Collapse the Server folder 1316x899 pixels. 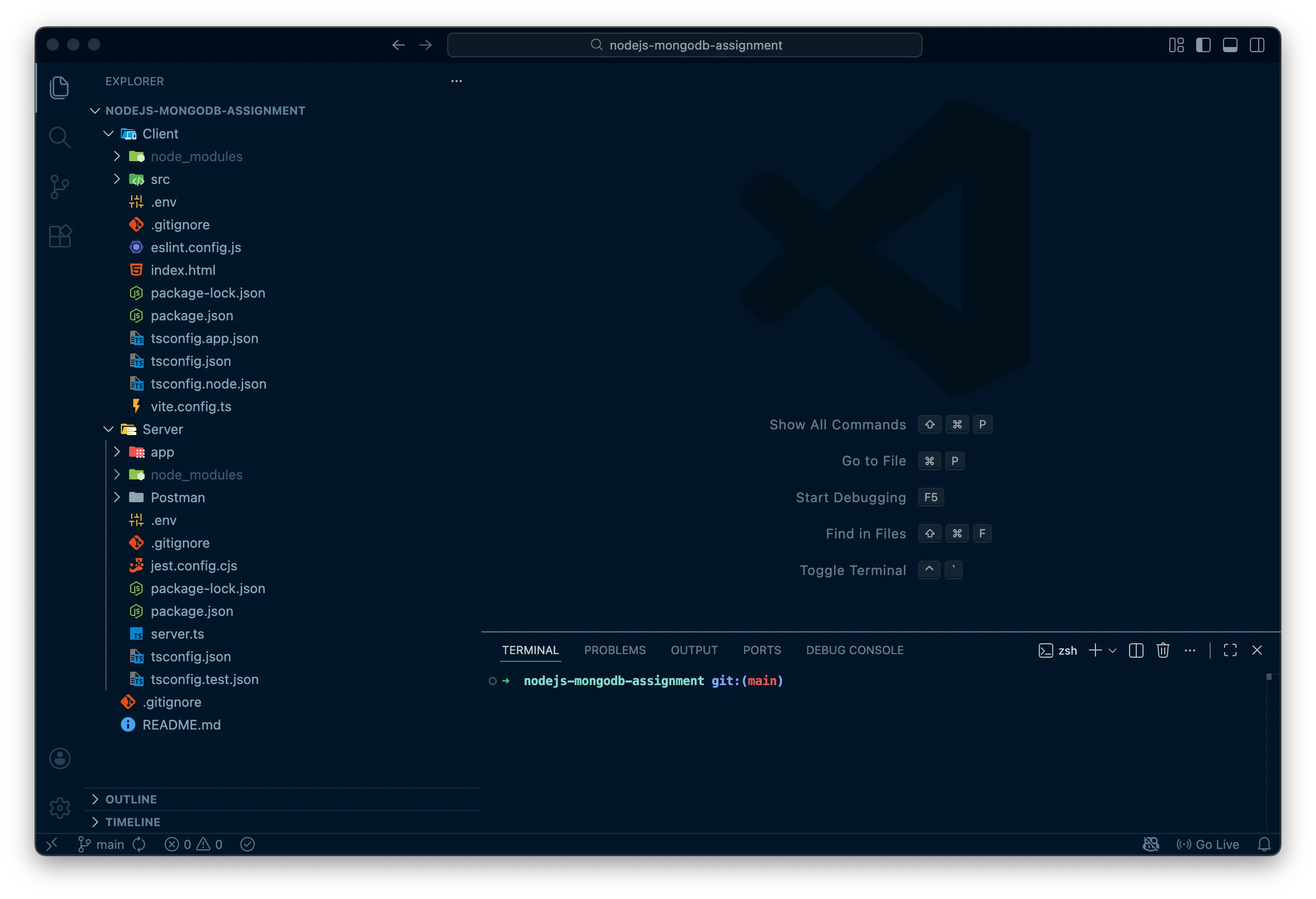(109, 429)
